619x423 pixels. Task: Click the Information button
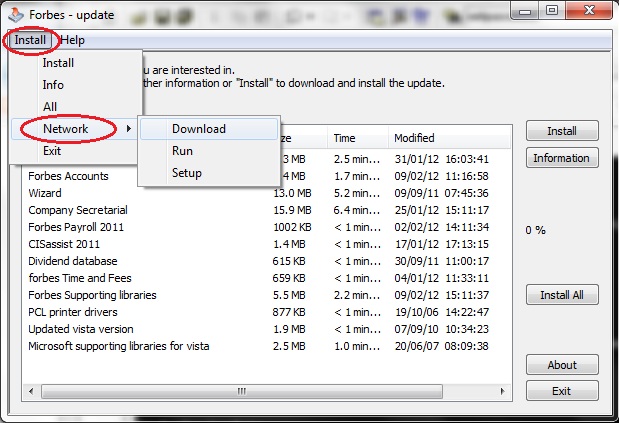point(562,158)
